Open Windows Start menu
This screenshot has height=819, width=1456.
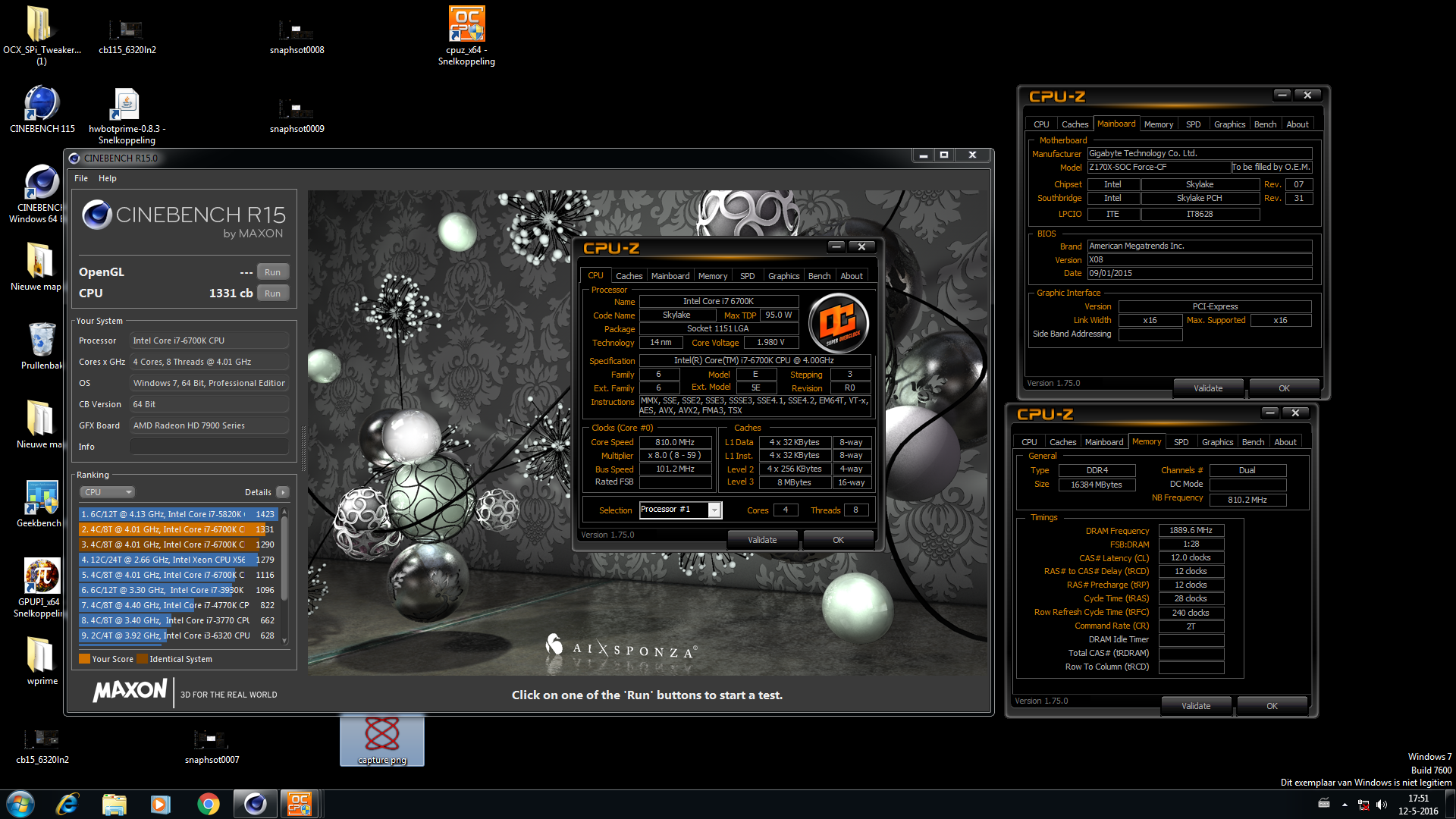[x=20, y=804]
